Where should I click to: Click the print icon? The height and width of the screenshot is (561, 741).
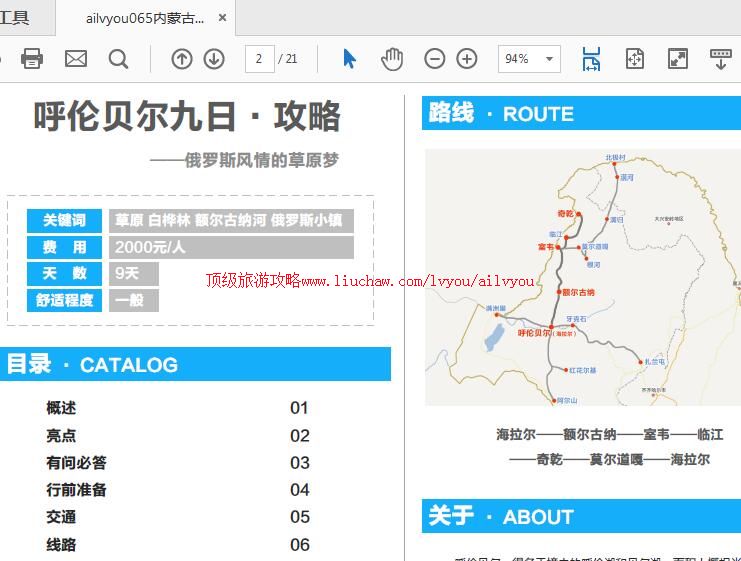(x=32, y=59)
